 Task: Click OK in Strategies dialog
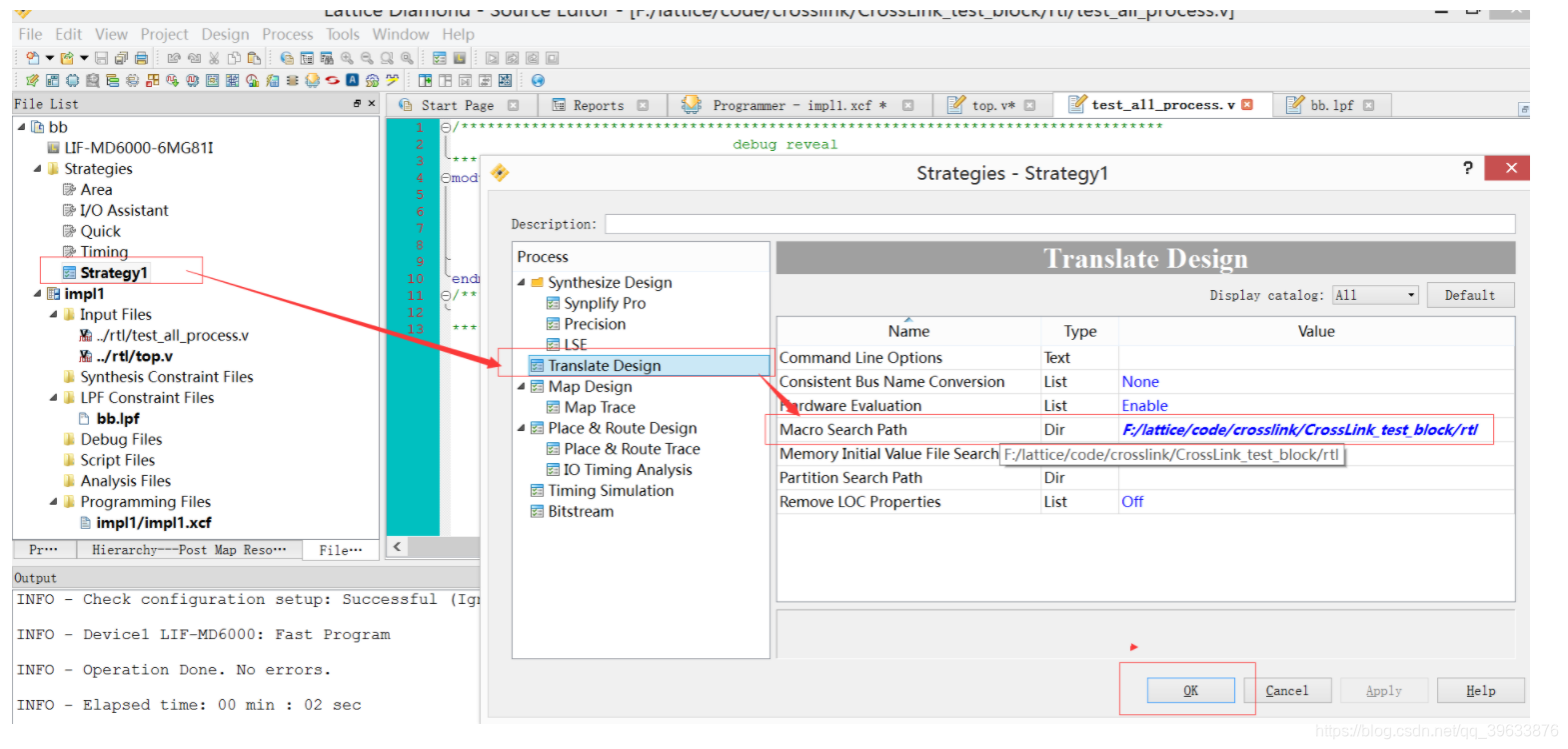tap(1190, 690)
